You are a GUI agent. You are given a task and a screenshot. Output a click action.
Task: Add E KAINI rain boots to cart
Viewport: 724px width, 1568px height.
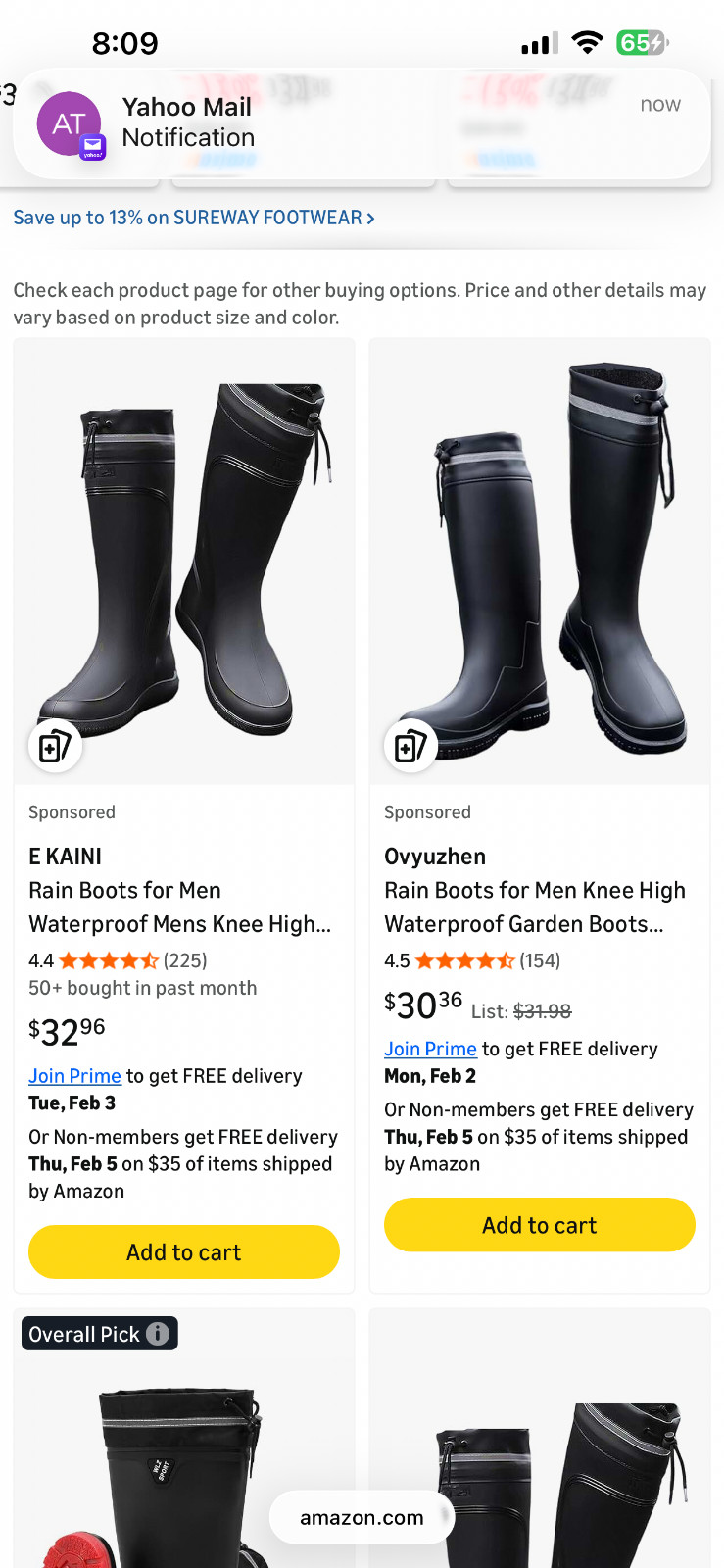184,1251
